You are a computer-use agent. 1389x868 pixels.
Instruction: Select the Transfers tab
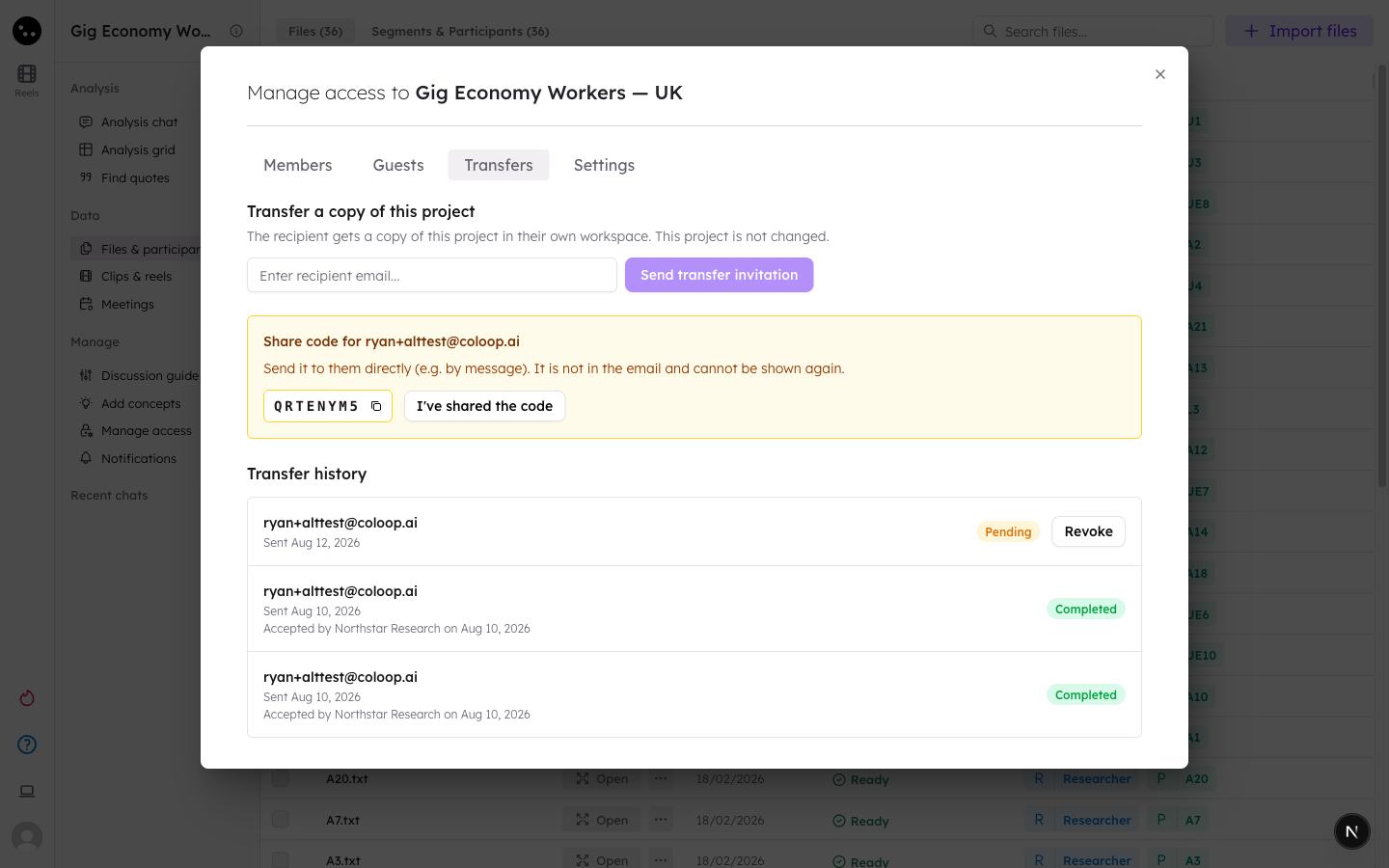point(499,165)
